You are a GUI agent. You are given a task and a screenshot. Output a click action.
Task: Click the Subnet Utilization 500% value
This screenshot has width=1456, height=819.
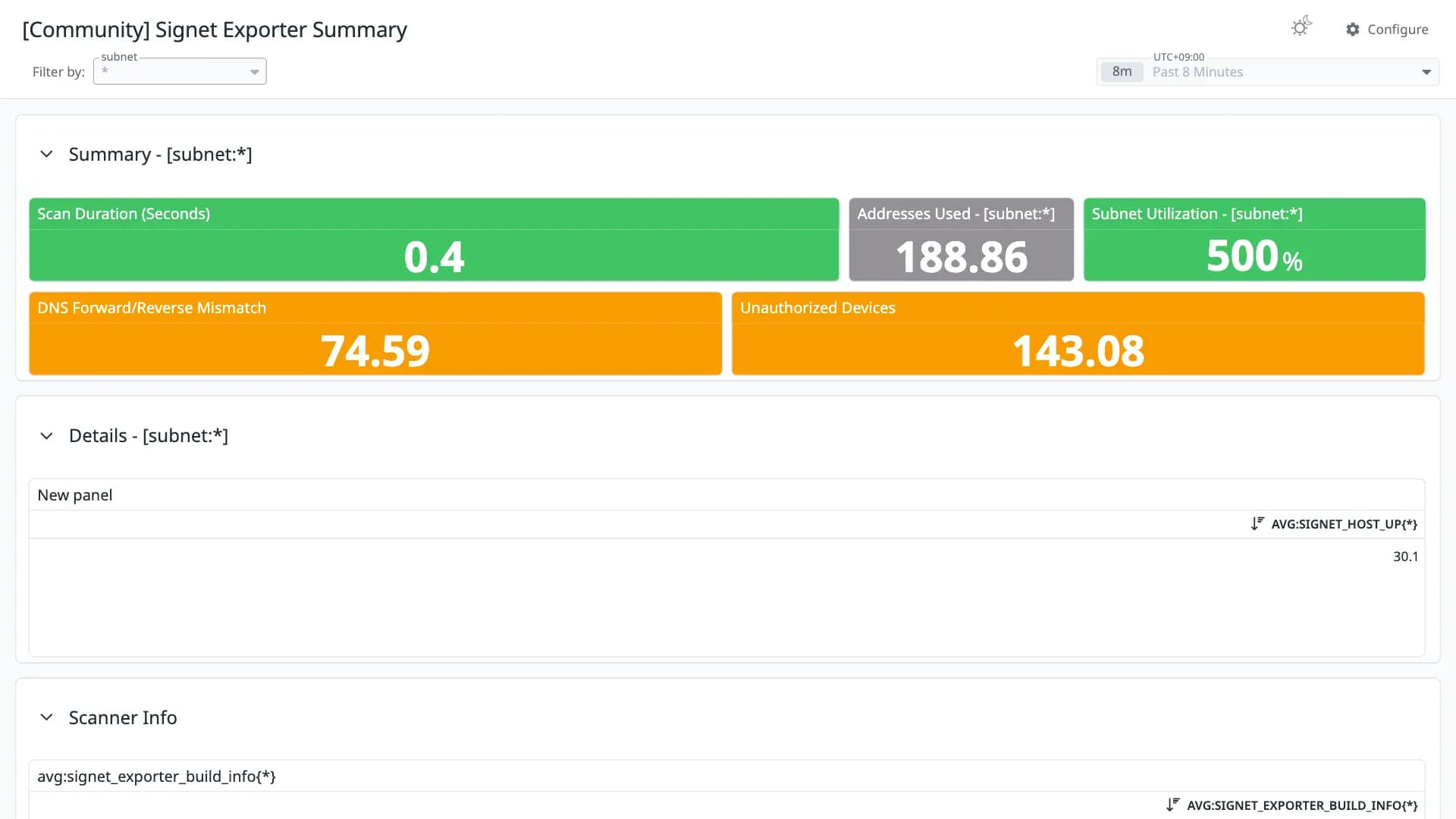(x=1254, y=256)
